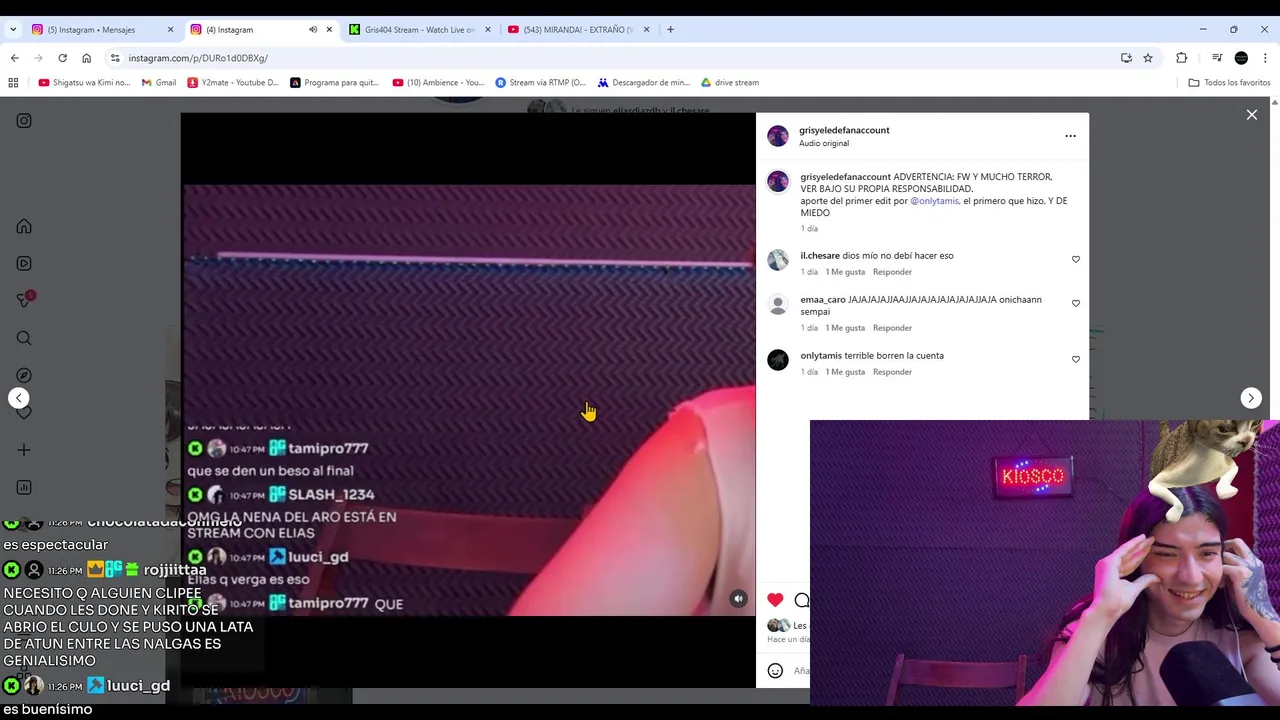Image resolution: width=1280 pixels, height=720 pixels.
Task: Open Reels from the sidebar
Action: click(x=24, y=264)
